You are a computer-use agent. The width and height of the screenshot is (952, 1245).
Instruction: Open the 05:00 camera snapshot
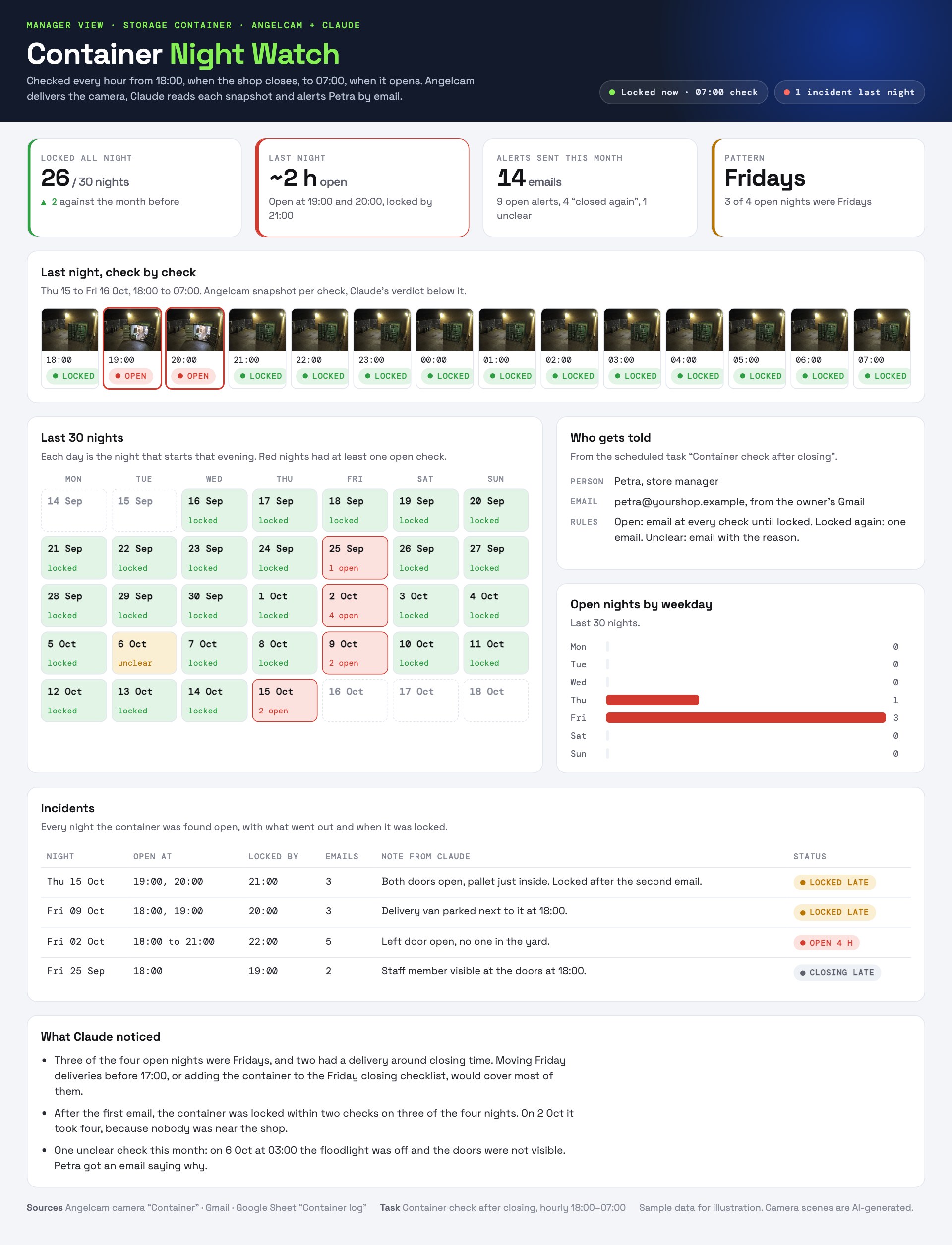(x=757, y=330)
